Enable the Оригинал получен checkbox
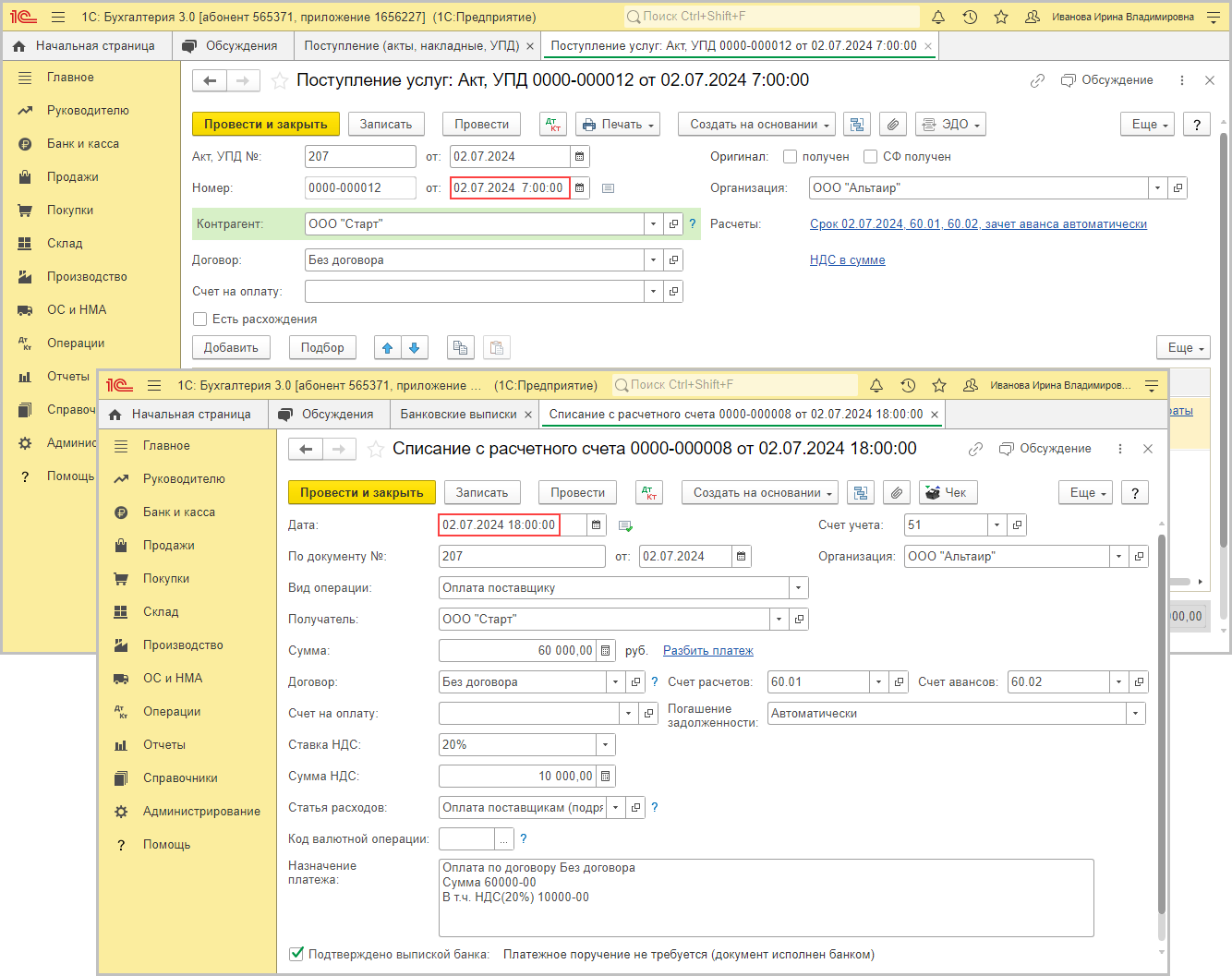This screenshot has height=976, width=1232. pos(790,157)
